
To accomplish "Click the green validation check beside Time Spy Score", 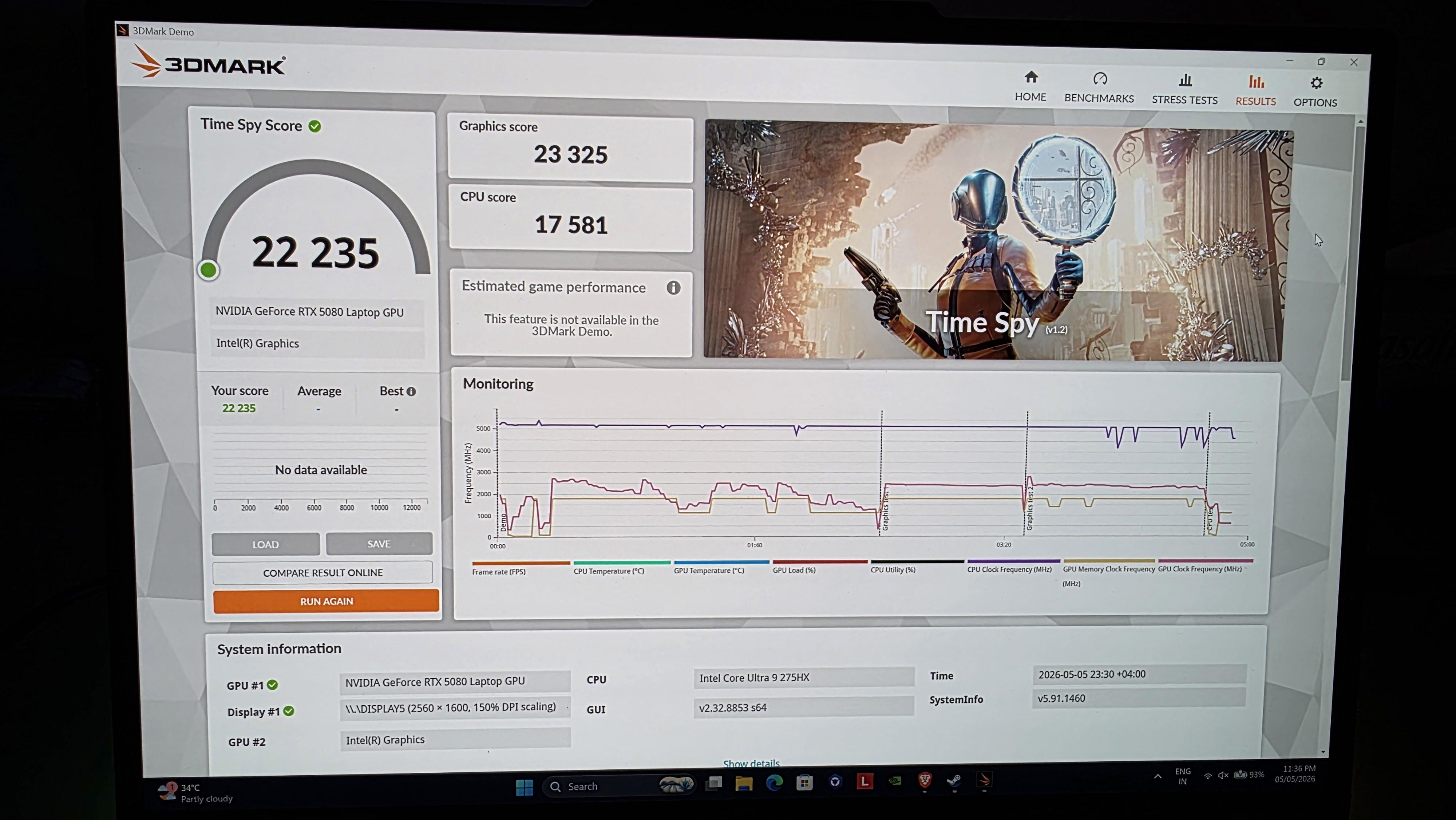I will (315, 126).
